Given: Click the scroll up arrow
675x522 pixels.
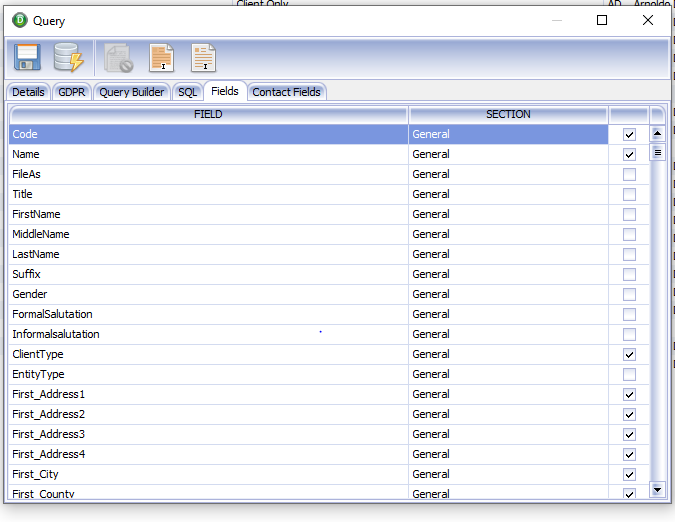Looking at the screenshot, I should [x=657, y=133].
